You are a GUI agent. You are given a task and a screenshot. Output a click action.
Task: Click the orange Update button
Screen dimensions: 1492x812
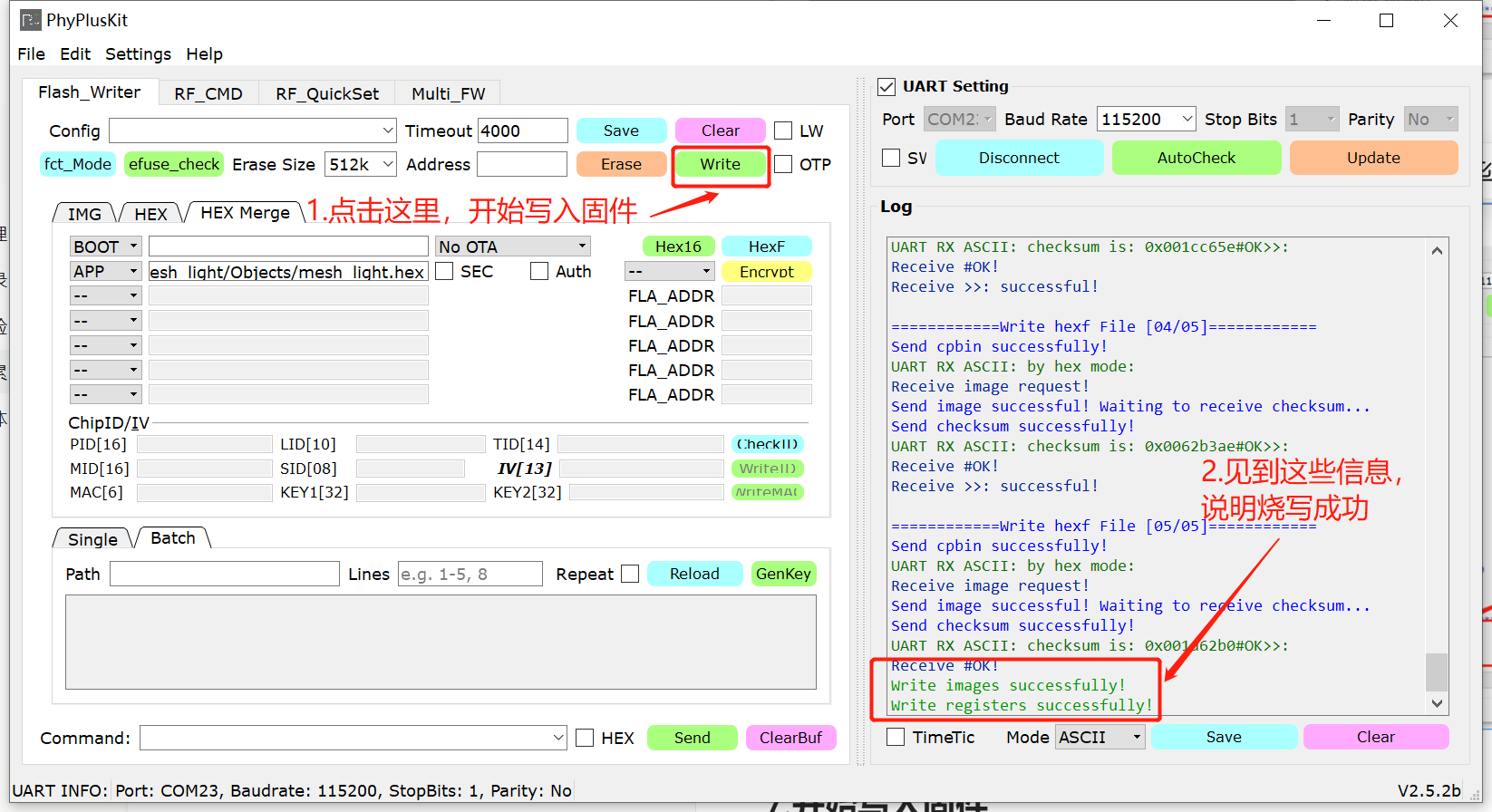tap(1373, 158)
